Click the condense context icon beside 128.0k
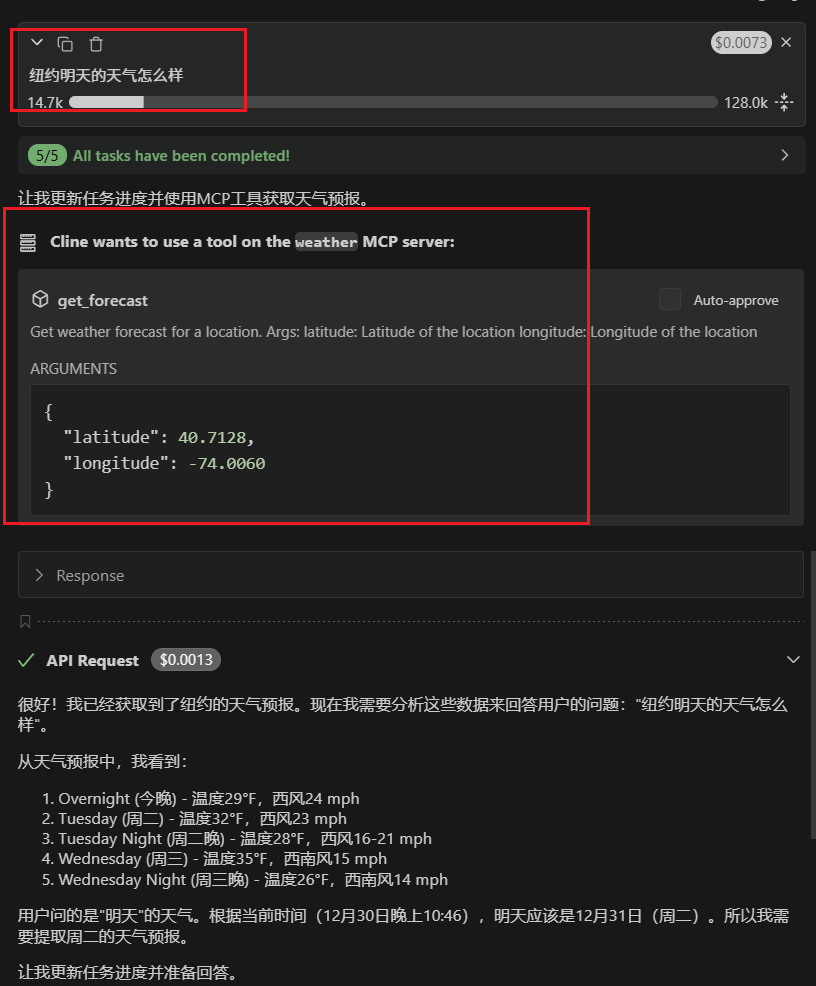This screenshot has width=816, height=986. (x=784, y=102)
